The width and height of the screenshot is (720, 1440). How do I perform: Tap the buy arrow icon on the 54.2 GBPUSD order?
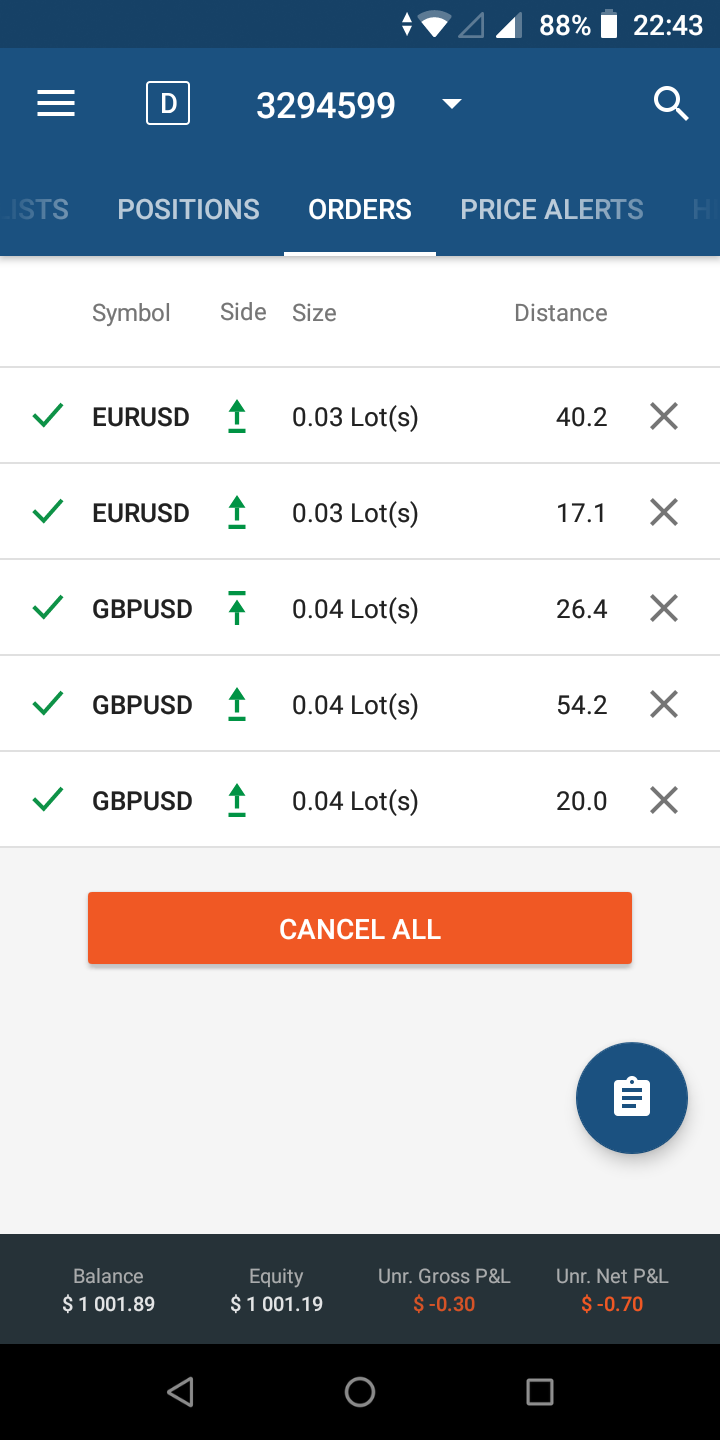coord(237,704)
